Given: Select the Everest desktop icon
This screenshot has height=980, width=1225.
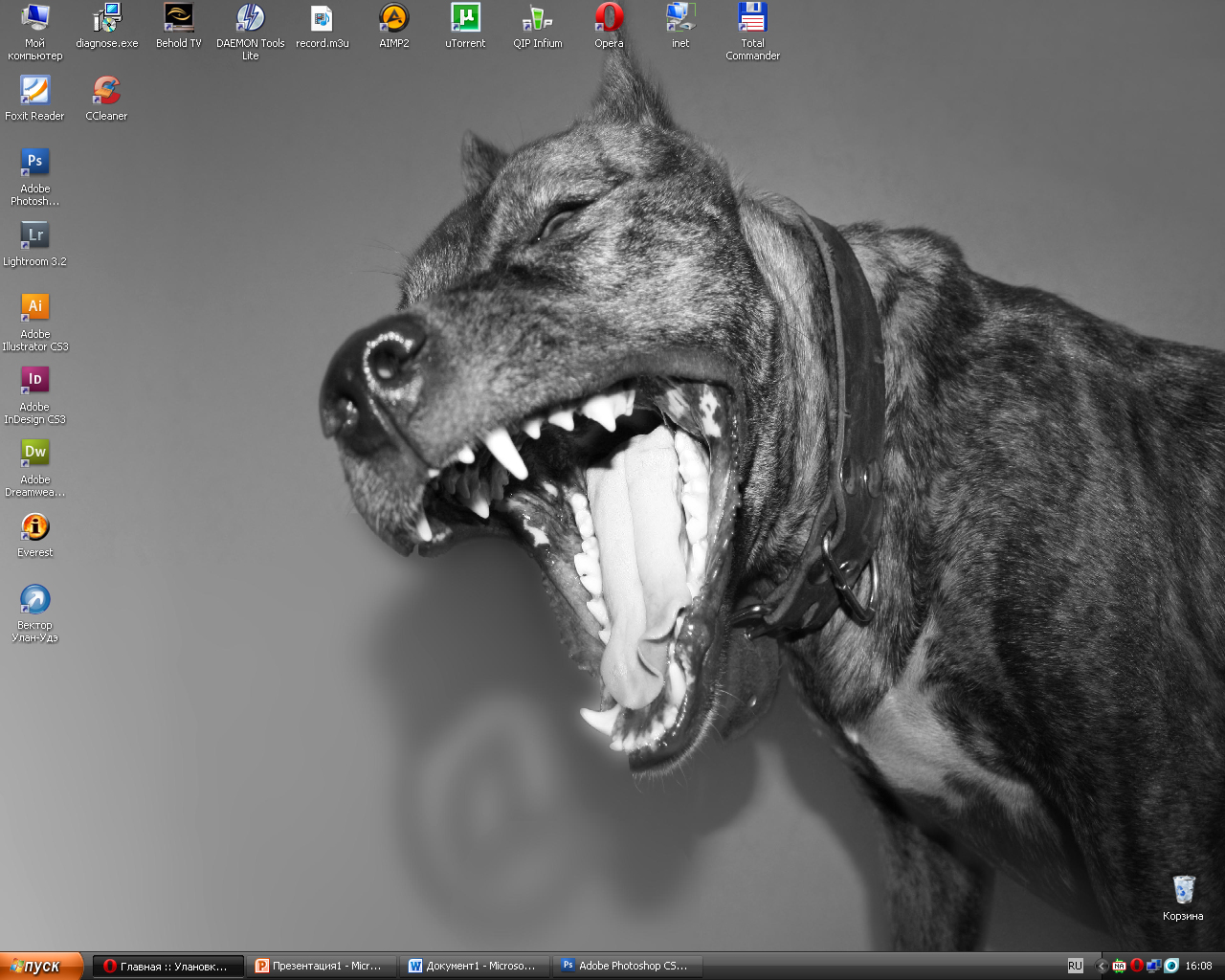Looking at the screenshot, I should [34, 526].
